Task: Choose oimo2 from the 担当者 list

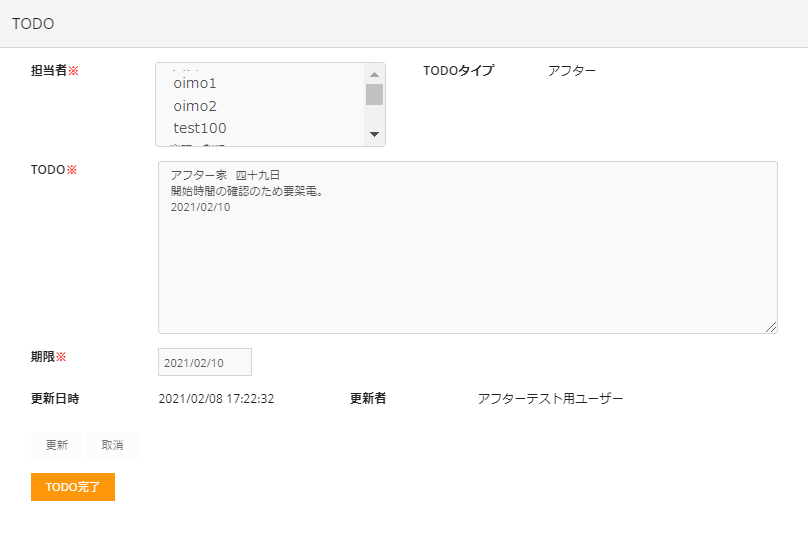Action: click(x=195, y=106)
